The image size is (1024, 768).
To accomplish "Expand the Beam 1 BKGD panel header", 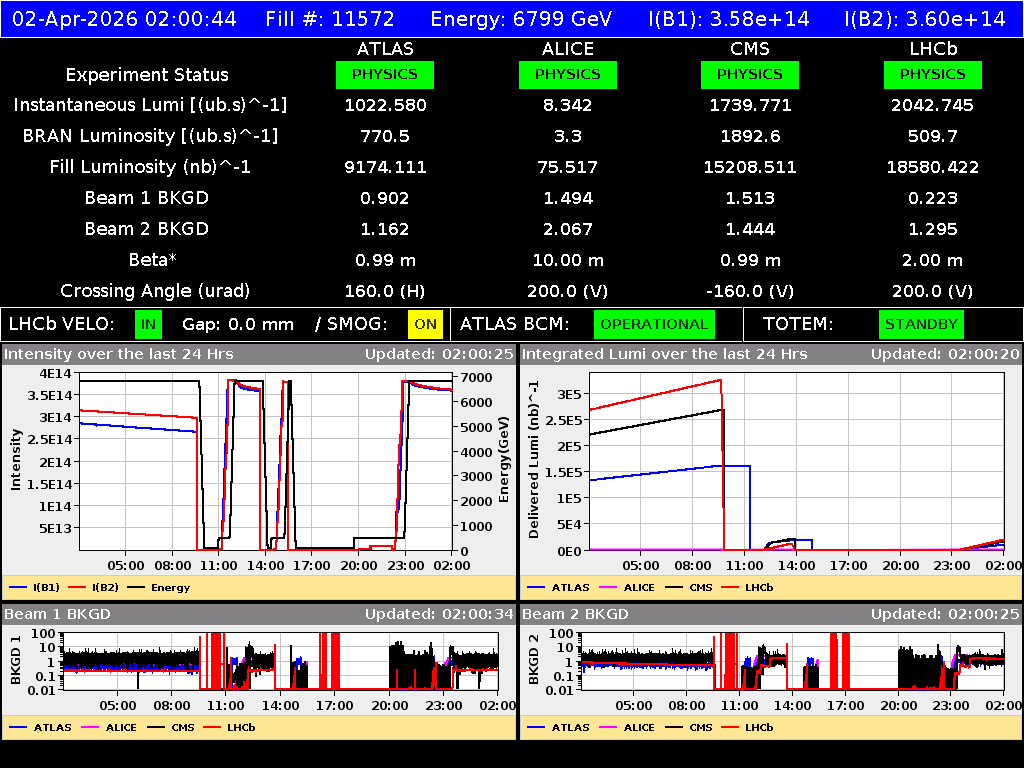I will point(60,614).
